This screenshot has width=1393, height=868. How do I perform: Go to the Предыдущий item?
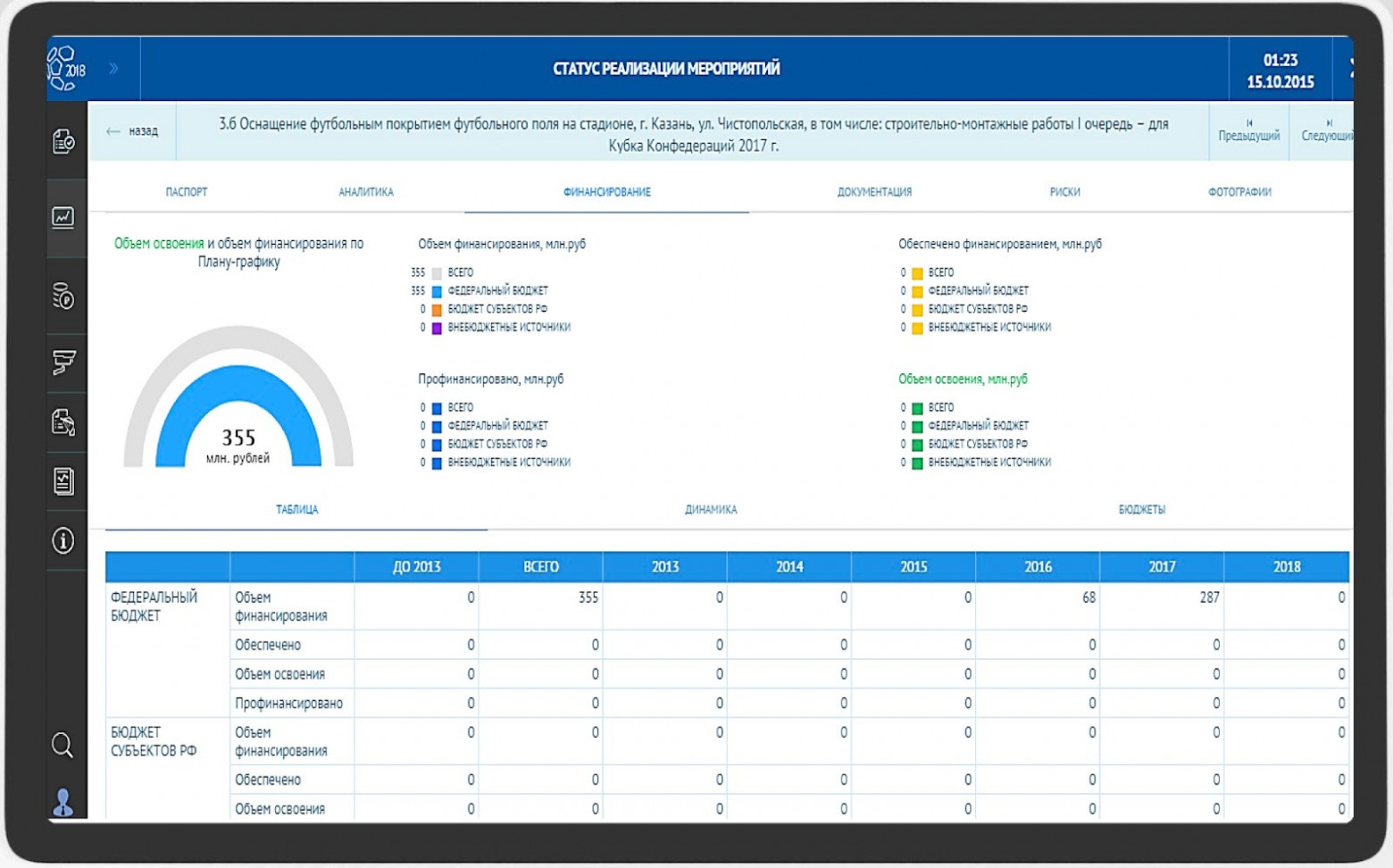coord(1248,130)
